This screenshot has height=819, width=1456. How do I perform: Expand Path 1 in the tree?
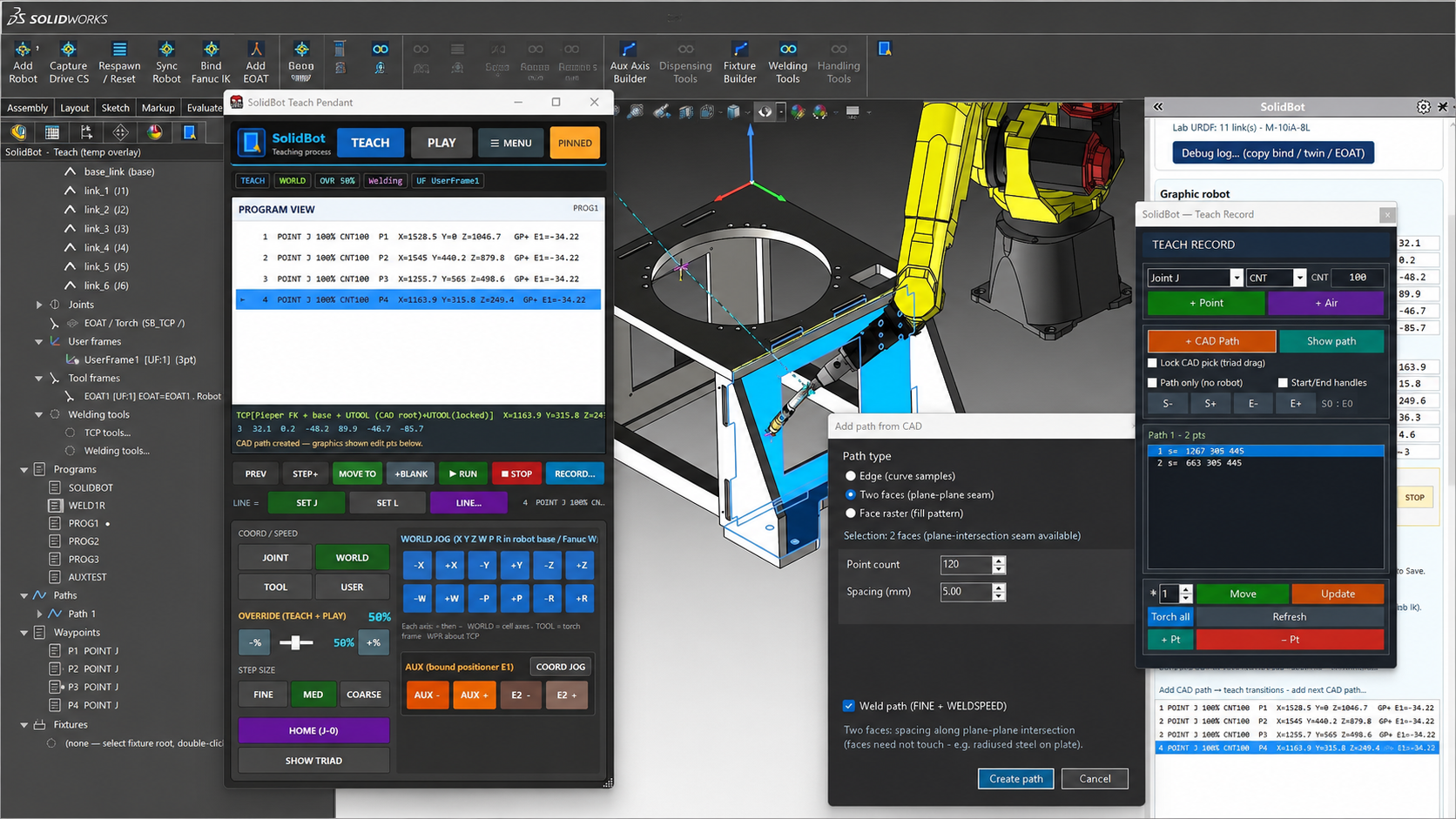coord(38,614)
